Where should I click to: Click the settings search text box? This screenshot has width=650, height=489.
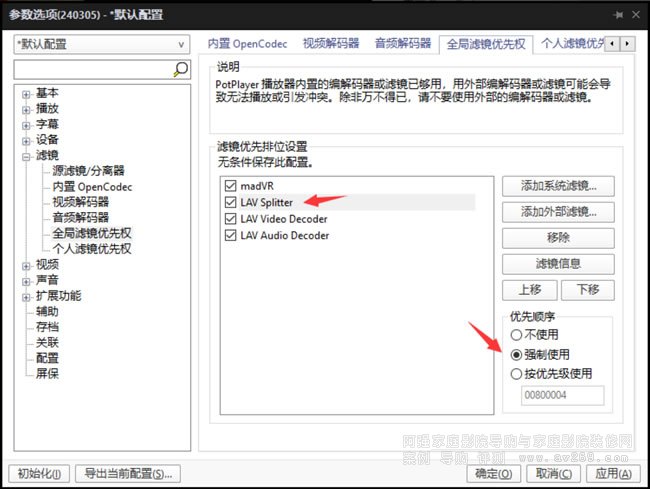(x=92, y=69)
